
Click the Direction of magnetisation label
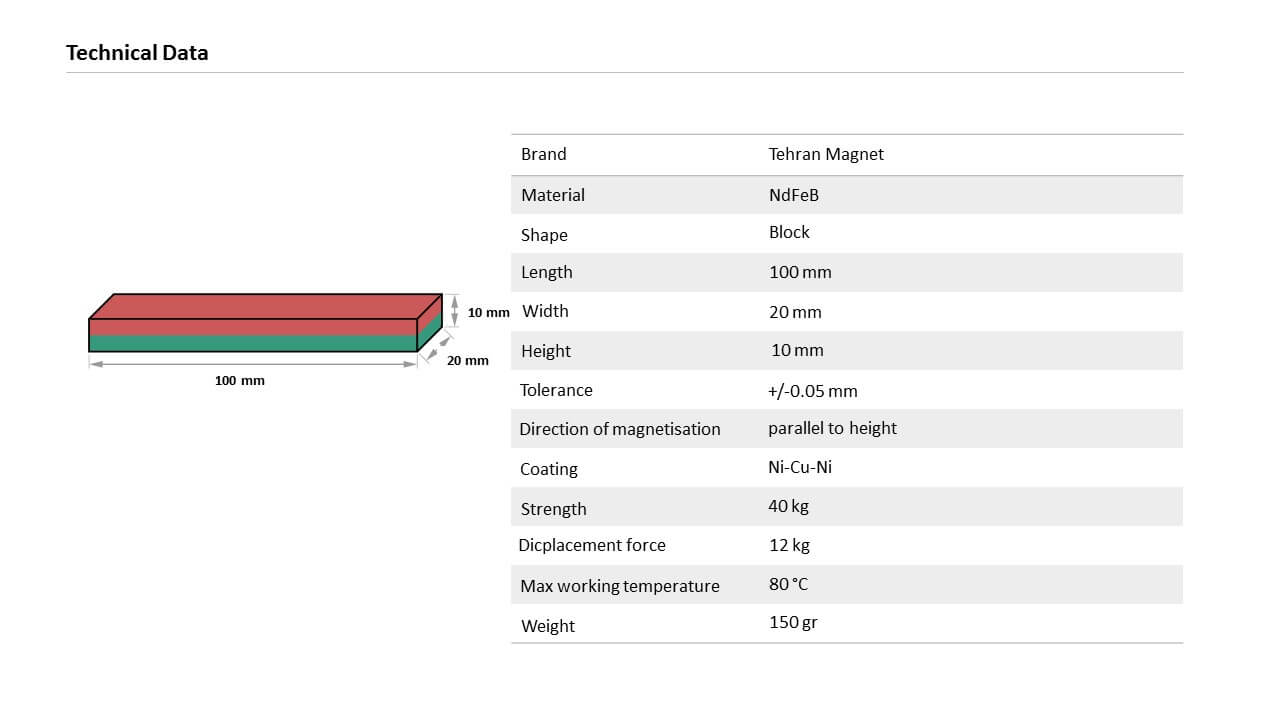(x=620, y=429)
